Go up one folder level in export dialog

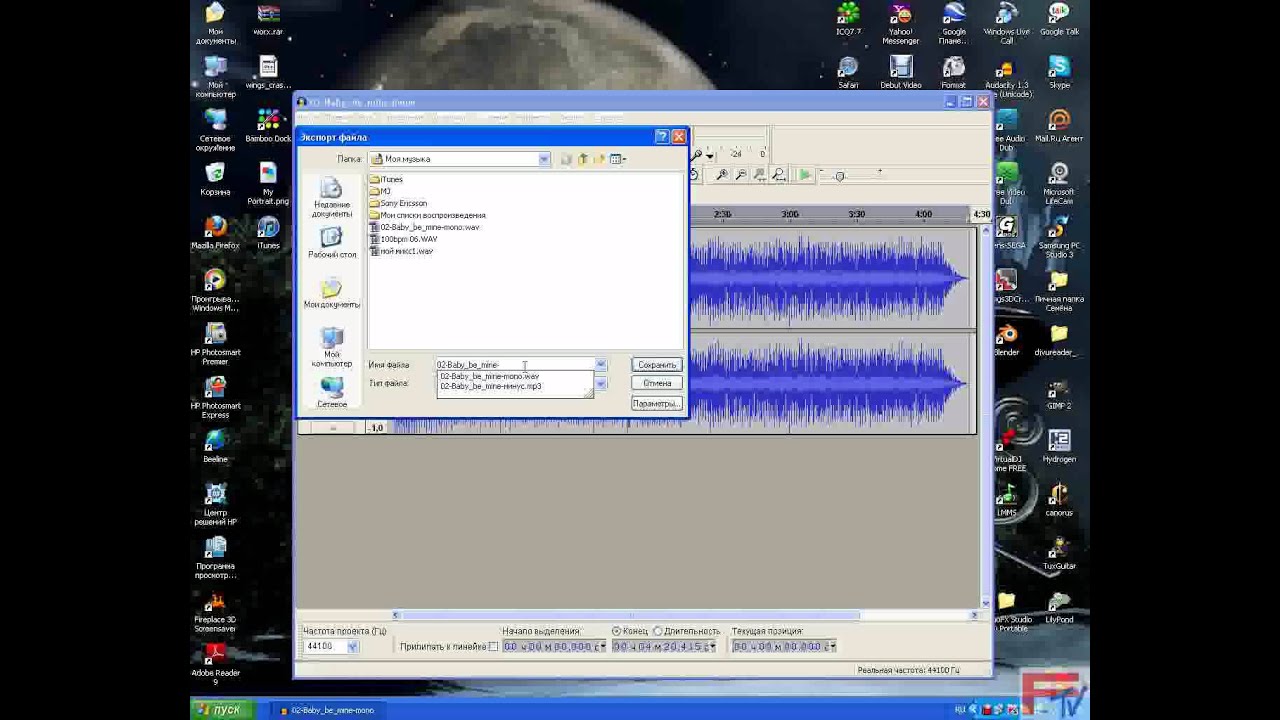click(583, 159)
